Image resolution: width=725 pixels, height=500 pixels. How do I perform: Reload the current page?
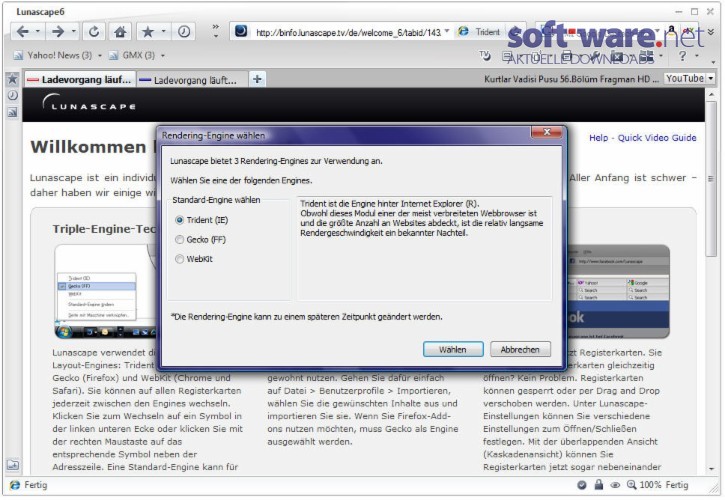coord(94,32)
